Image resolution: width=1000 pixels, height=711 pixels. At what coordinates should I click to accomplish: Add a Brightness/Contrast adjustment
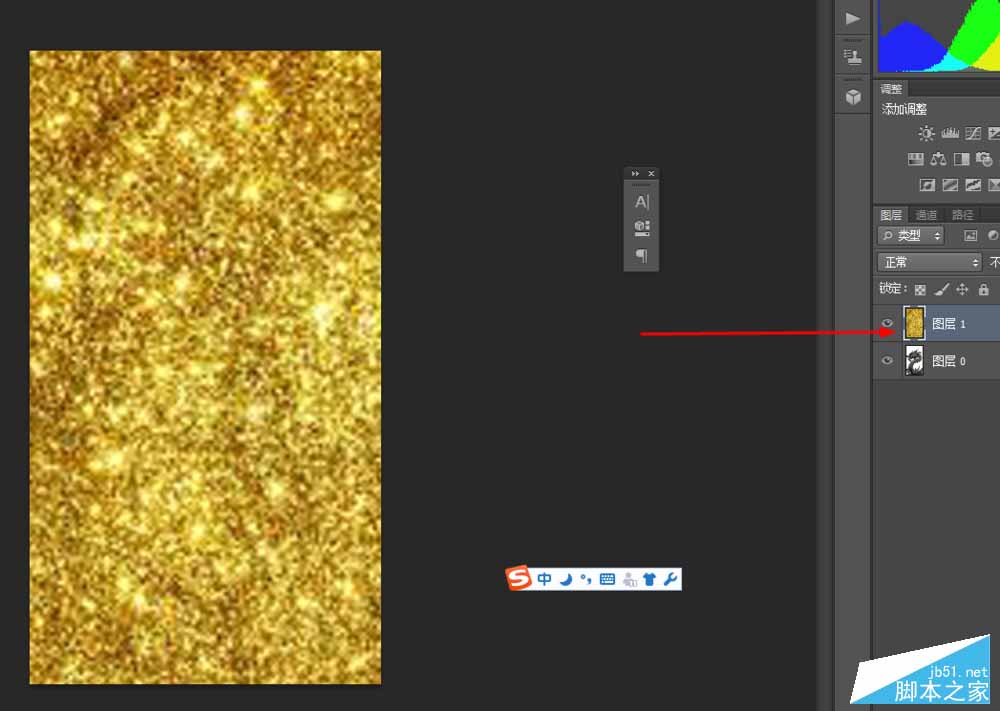pyautogui.click(x=926, y=133)
